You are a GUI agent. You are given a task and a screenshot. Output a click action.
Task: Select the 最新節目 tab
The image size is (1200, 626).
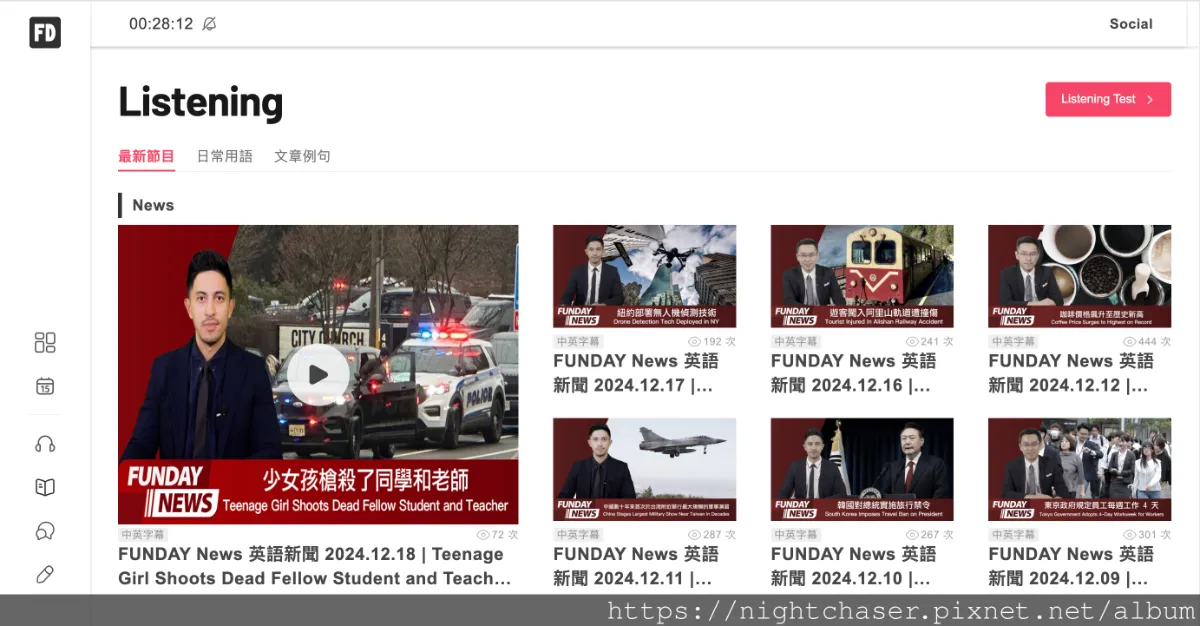click(x=146, y=156)
